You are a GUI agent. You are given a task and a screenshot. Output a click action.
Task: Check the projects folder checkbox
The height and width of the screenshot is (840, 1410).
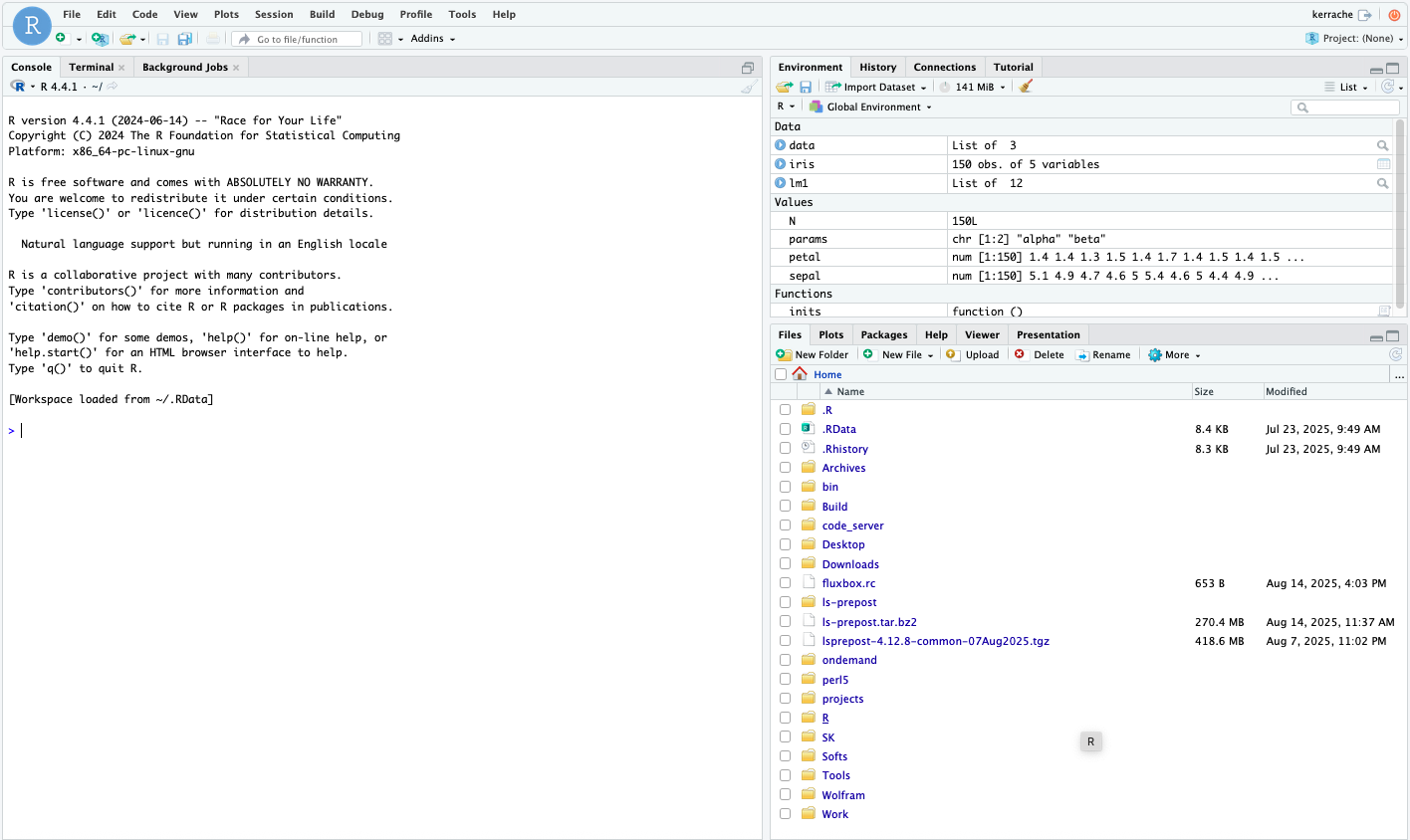click(785, 699)
